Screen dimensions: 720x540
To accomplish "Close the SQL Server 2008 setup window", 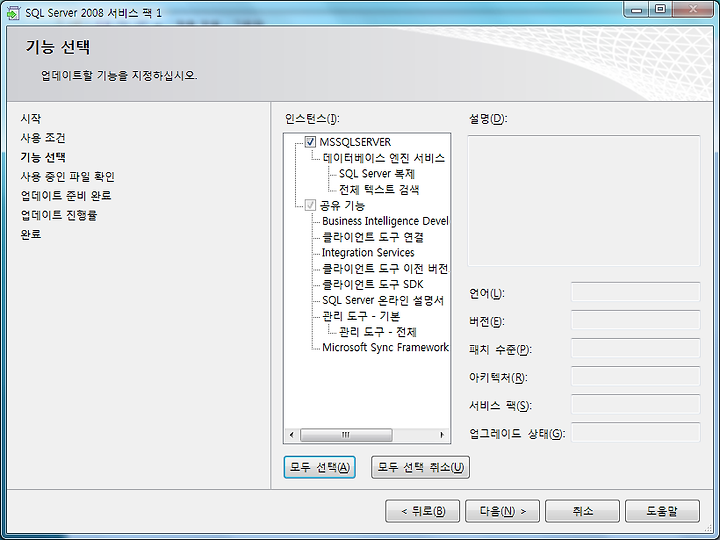I will point(693,9).
